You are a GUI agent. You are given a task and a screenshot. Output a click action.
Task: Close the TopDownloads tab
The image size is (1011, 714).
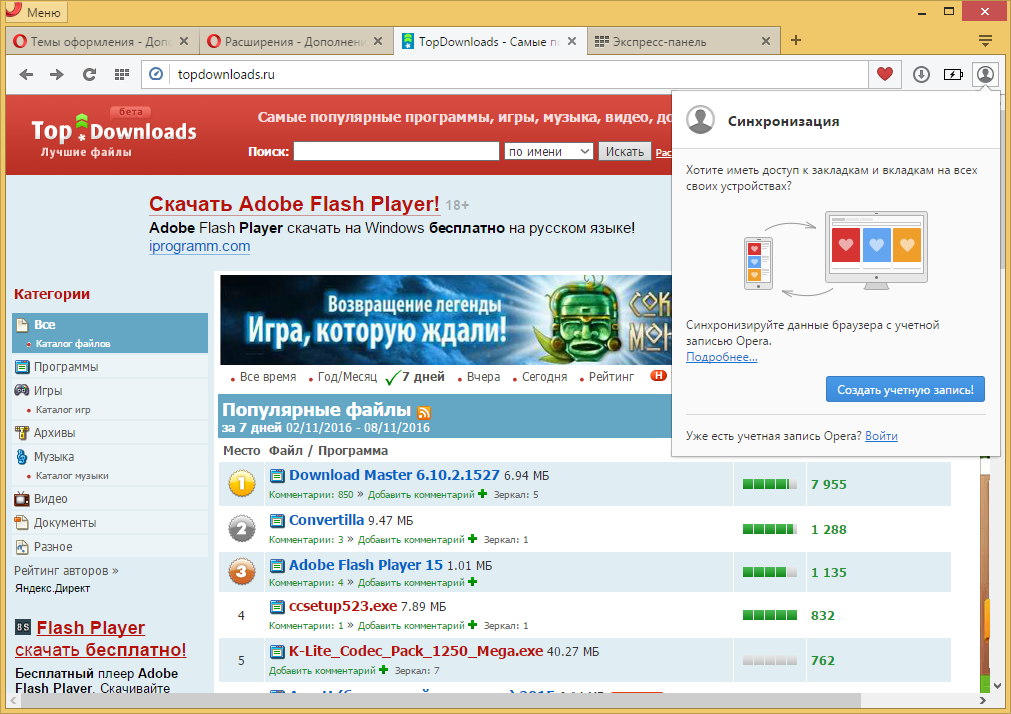pyautogui.click(x=572, y=41)
